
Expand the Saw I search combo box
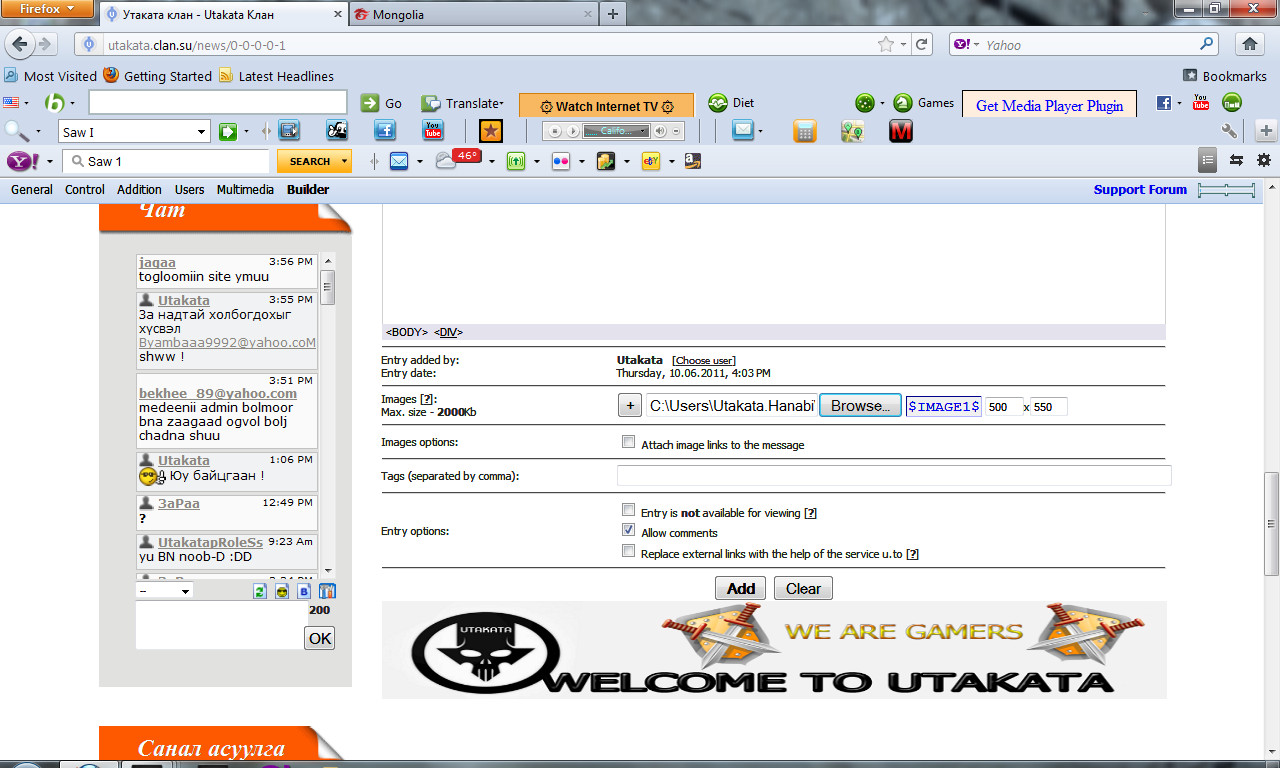point(202,132)
